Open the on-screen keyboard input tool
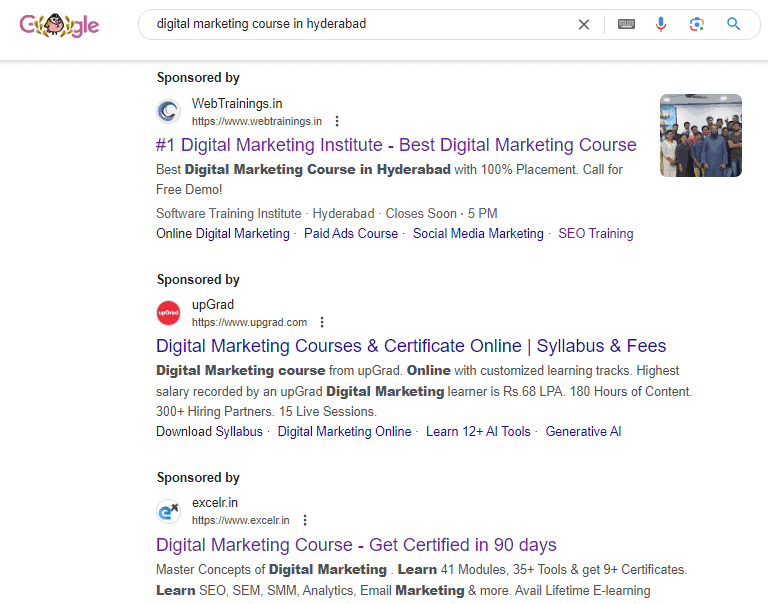 click(x=626, y=24)
